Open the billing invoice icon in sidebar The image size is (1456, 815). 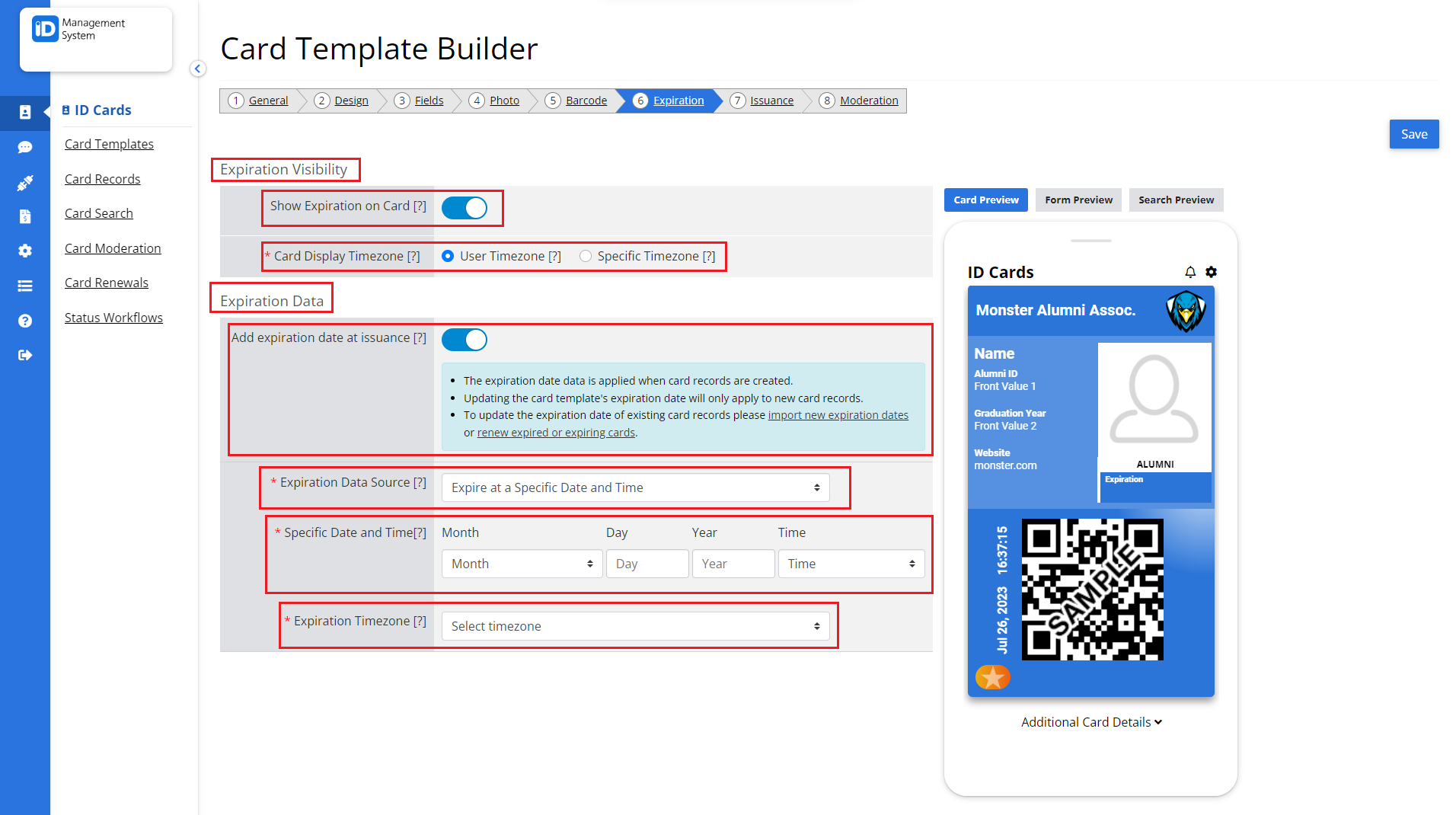click(x=25, y=216)
